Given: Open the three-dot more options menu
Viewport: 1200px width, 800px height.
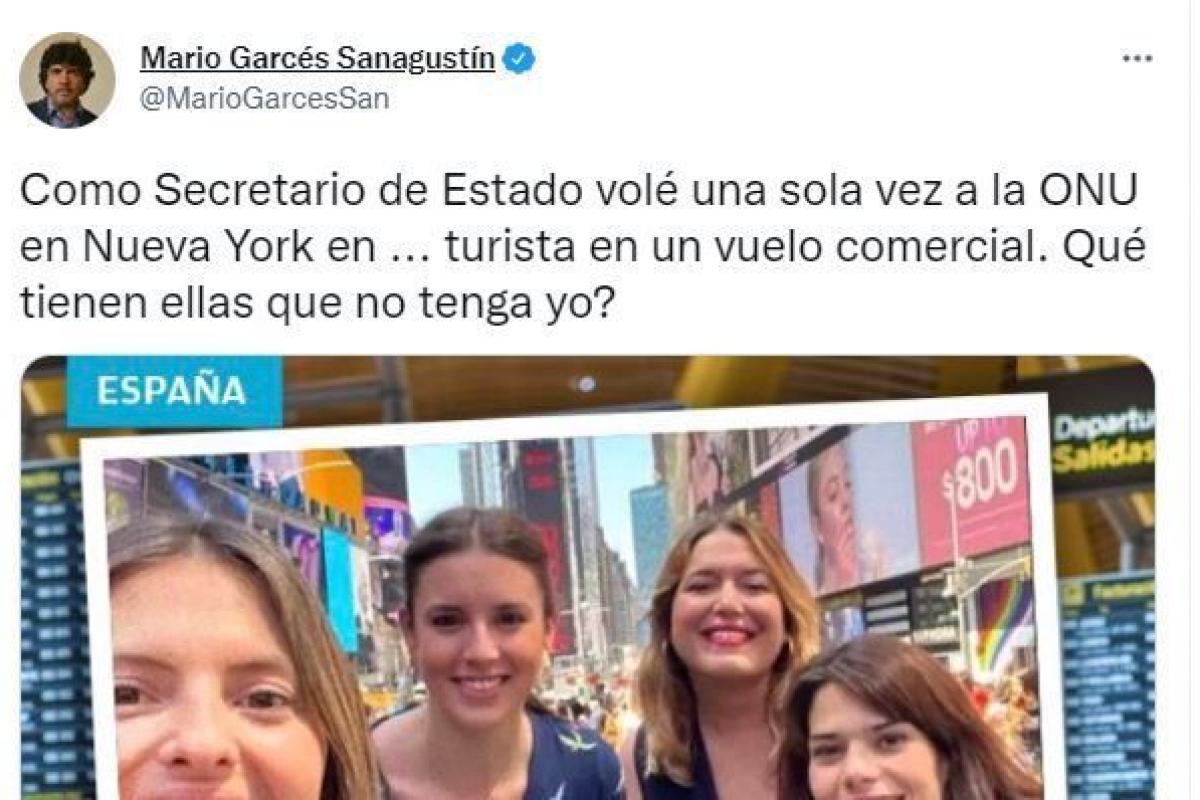Looking at the screenshot, I should pyautogui.click(x=1137, y=59).
